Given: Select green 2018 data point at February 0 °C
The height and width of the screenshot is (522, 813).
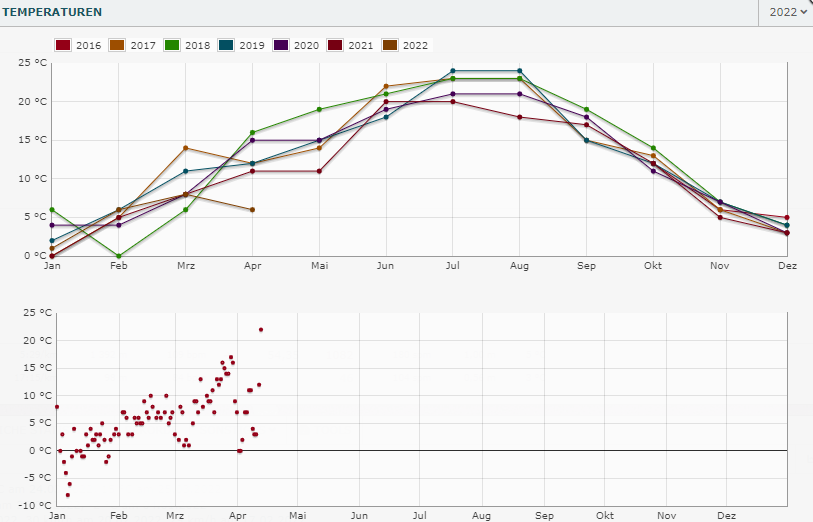Looking at the screenshot, I should tap(118, 256).
